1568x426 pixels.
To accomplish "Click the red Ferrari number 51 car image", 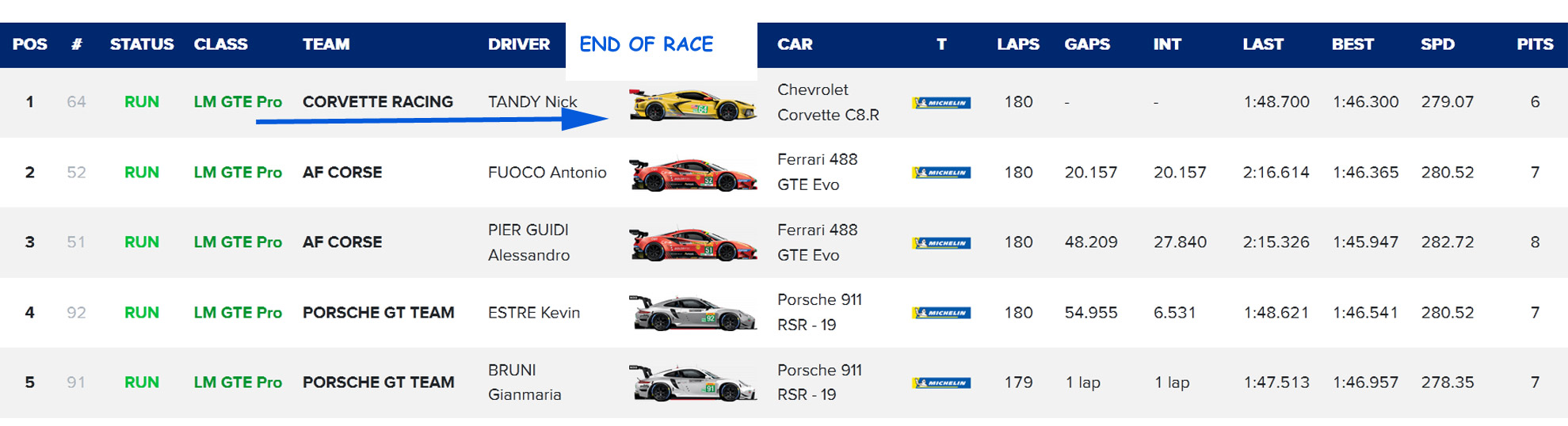I will (x=692, y=244).
